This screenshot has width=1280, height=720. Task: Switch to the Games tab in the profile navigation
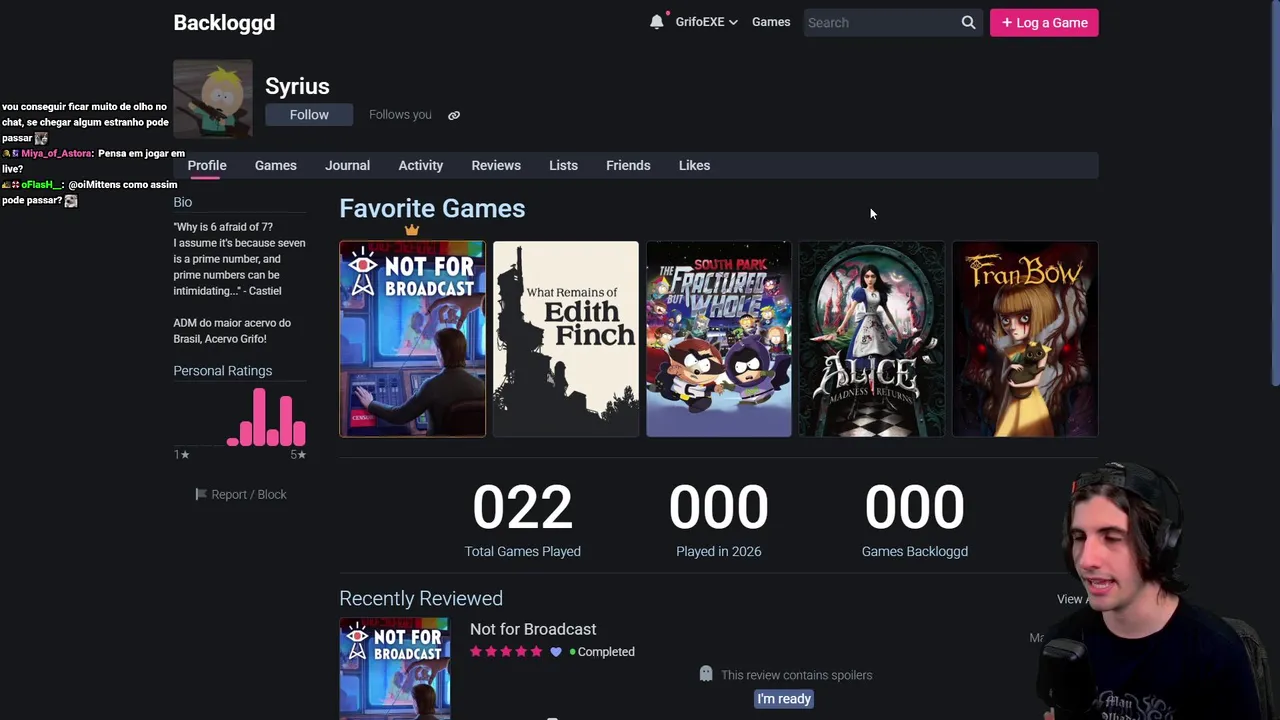276,165
